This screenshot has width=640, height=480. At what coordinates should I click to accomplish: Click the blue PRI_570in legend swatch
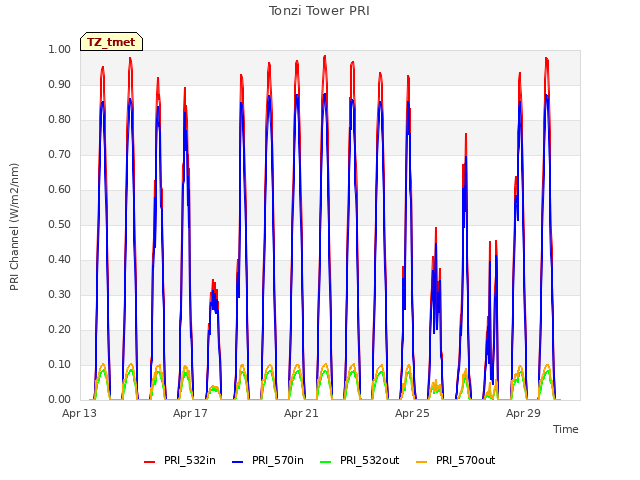coord(238,462)
